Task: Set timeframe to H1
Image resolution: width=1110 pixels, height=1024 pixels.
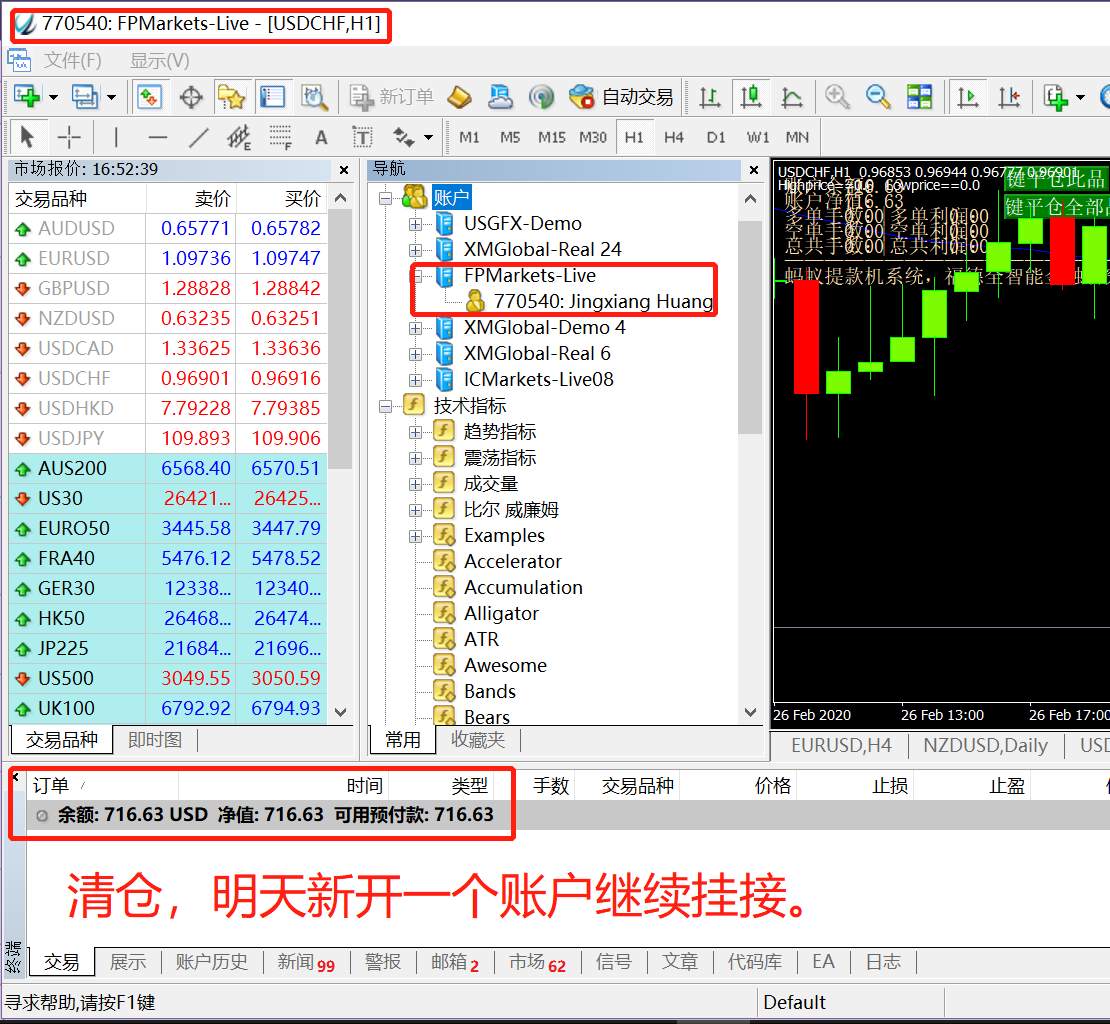Action: [x=634, y=137]
